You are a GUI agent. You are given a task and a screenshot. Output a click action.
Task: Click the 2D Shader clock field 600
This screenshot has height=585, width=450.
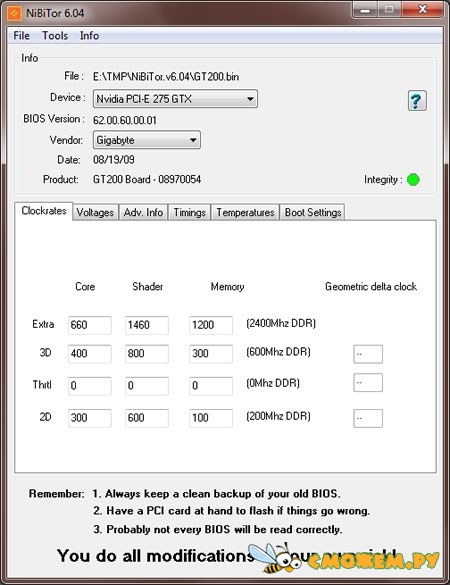point(147,418)
